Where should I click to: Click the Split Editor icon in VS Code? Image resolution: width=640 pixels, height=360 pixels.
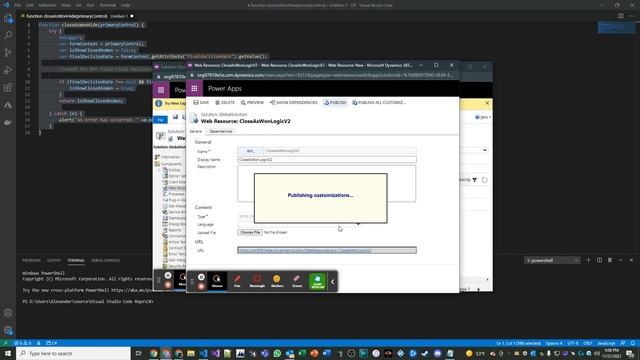(620, 16)
